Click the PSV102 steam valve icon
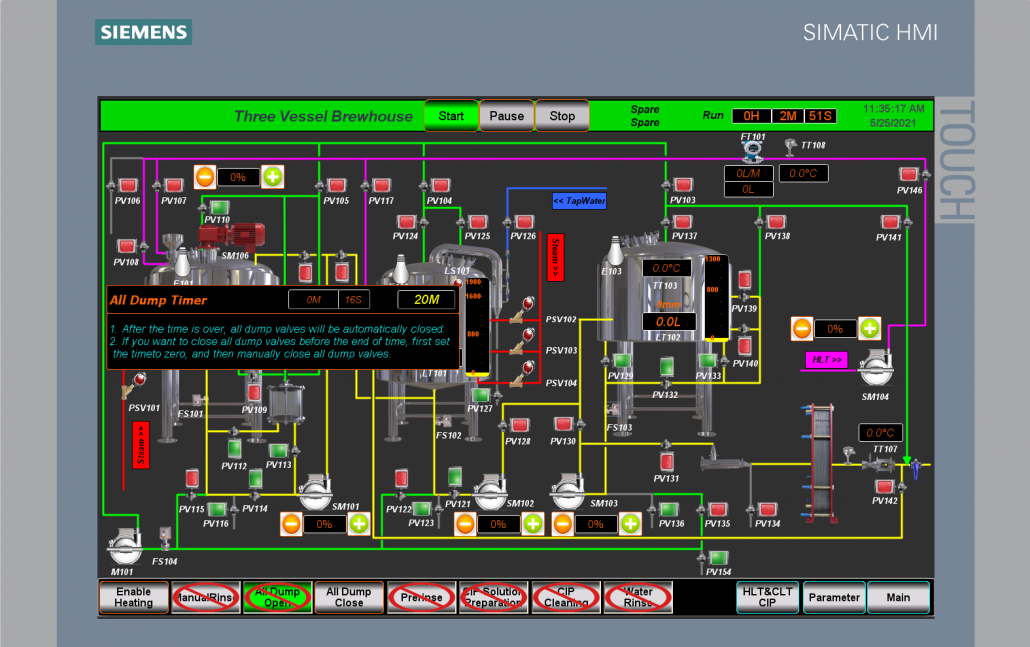Viewport: 1030px width, 647px height. point(523,310)
